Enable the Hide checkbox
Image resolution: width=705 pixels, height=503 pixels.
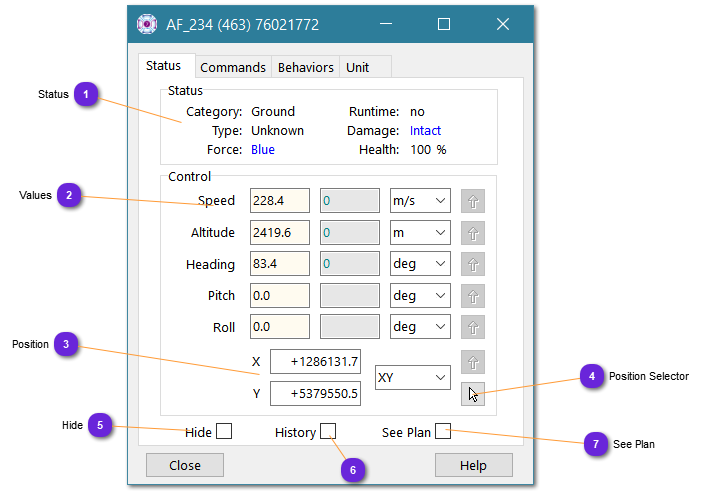click(x=224, y=432)
